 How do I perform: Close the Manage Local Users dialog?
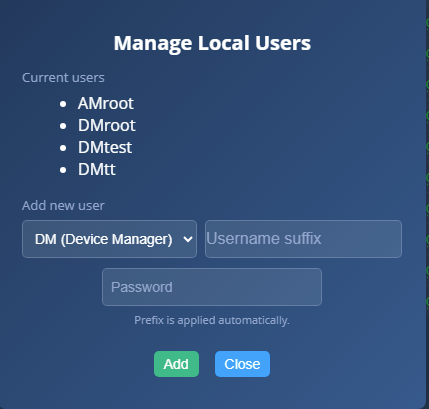click(x=242, y=364)
